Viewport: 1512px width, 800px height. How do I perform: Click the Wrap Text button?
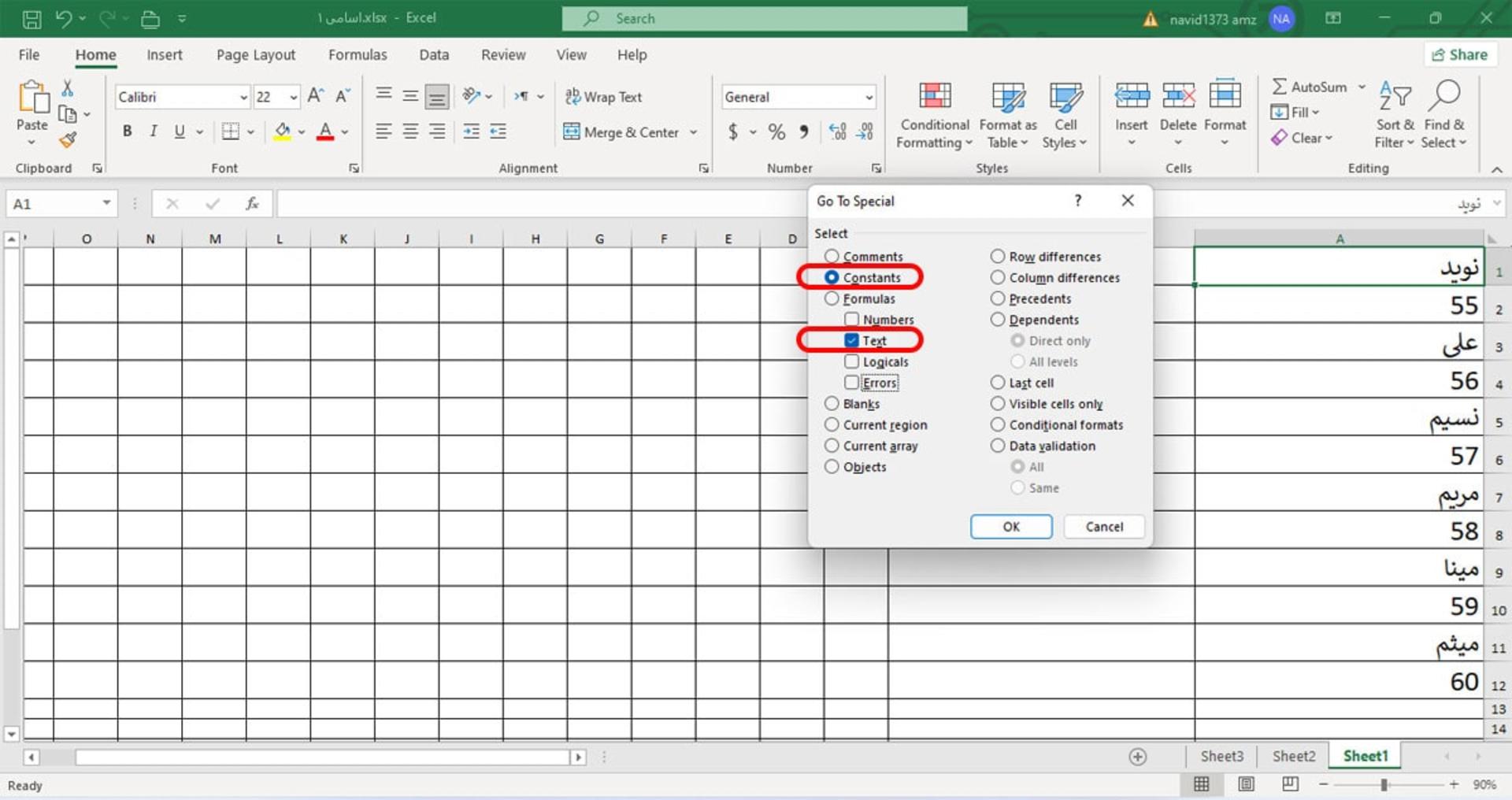point(604,97)
